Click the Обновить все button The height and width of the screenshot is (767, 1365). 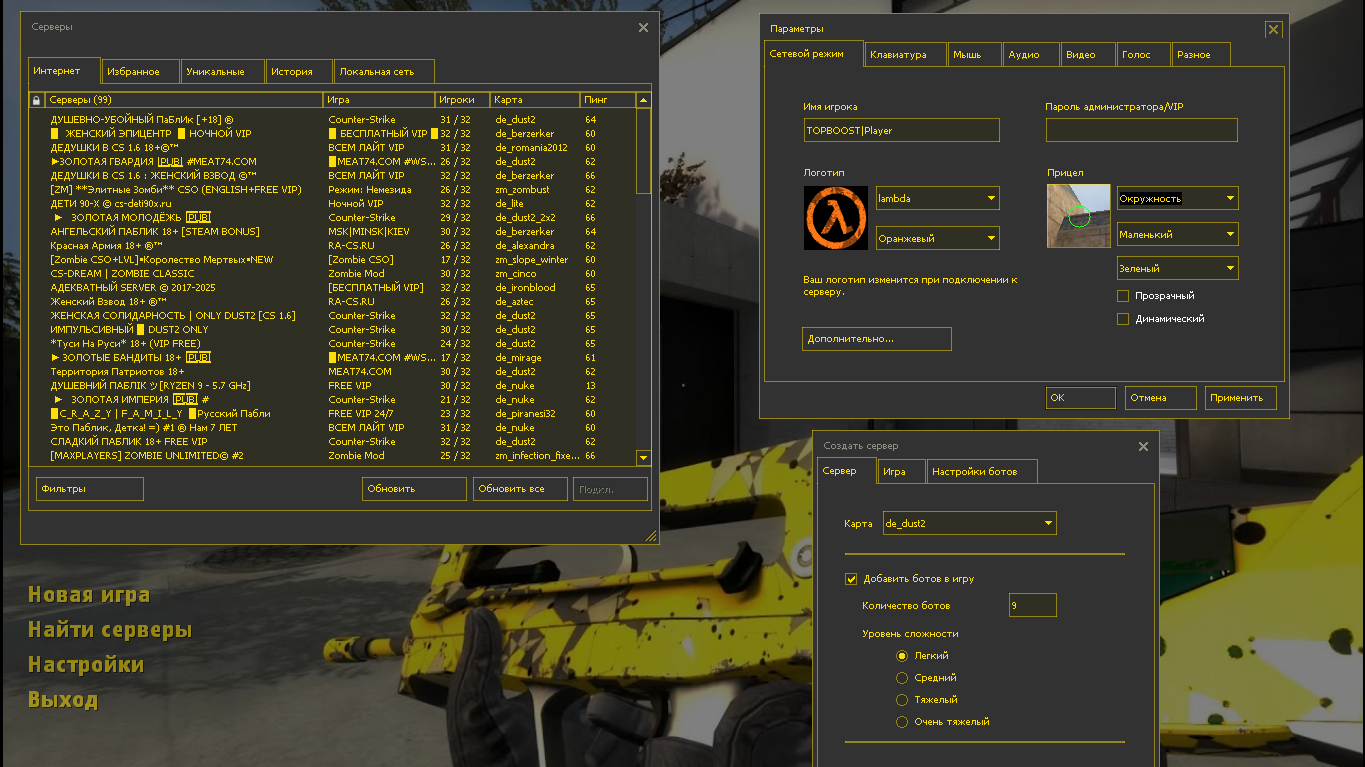click(x=521, y=489)
